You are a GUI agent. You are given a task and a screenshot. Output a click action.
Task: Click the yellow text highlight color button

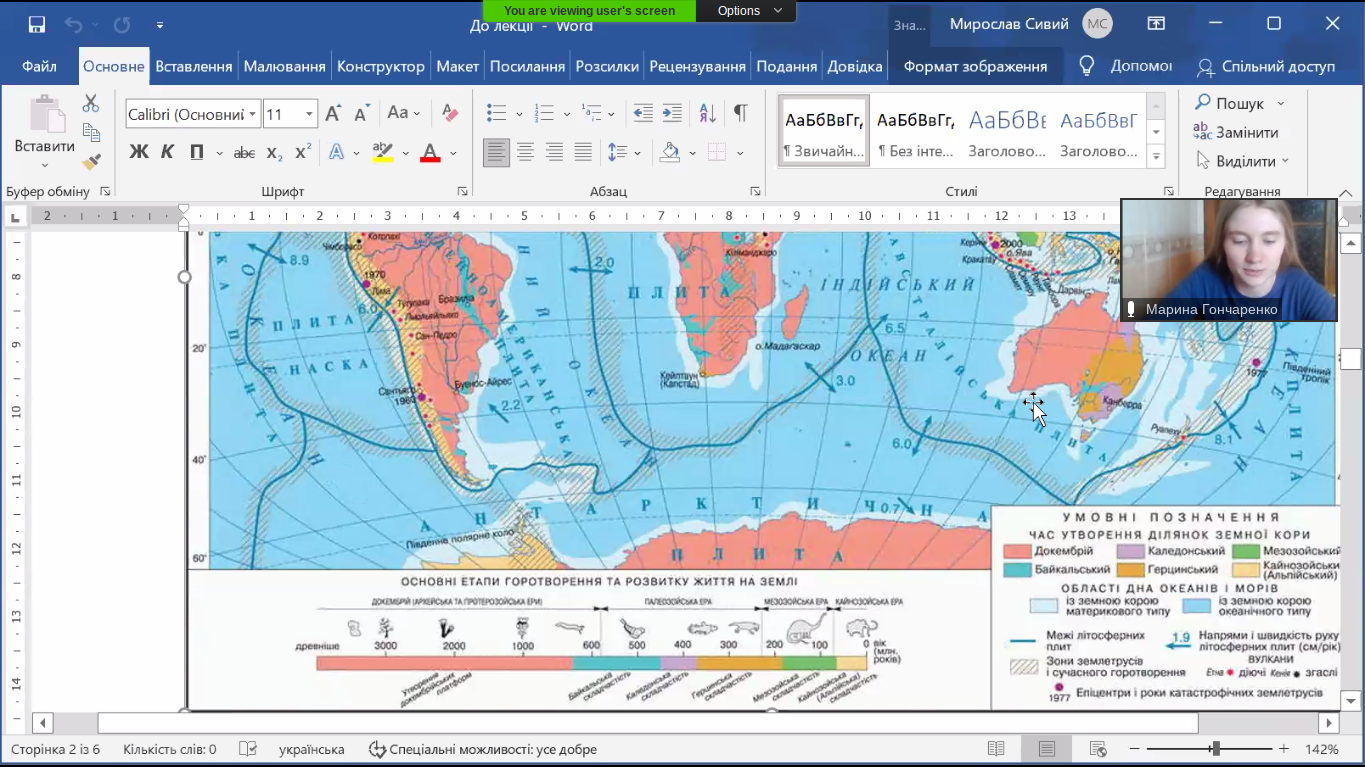tap(382, 153)
